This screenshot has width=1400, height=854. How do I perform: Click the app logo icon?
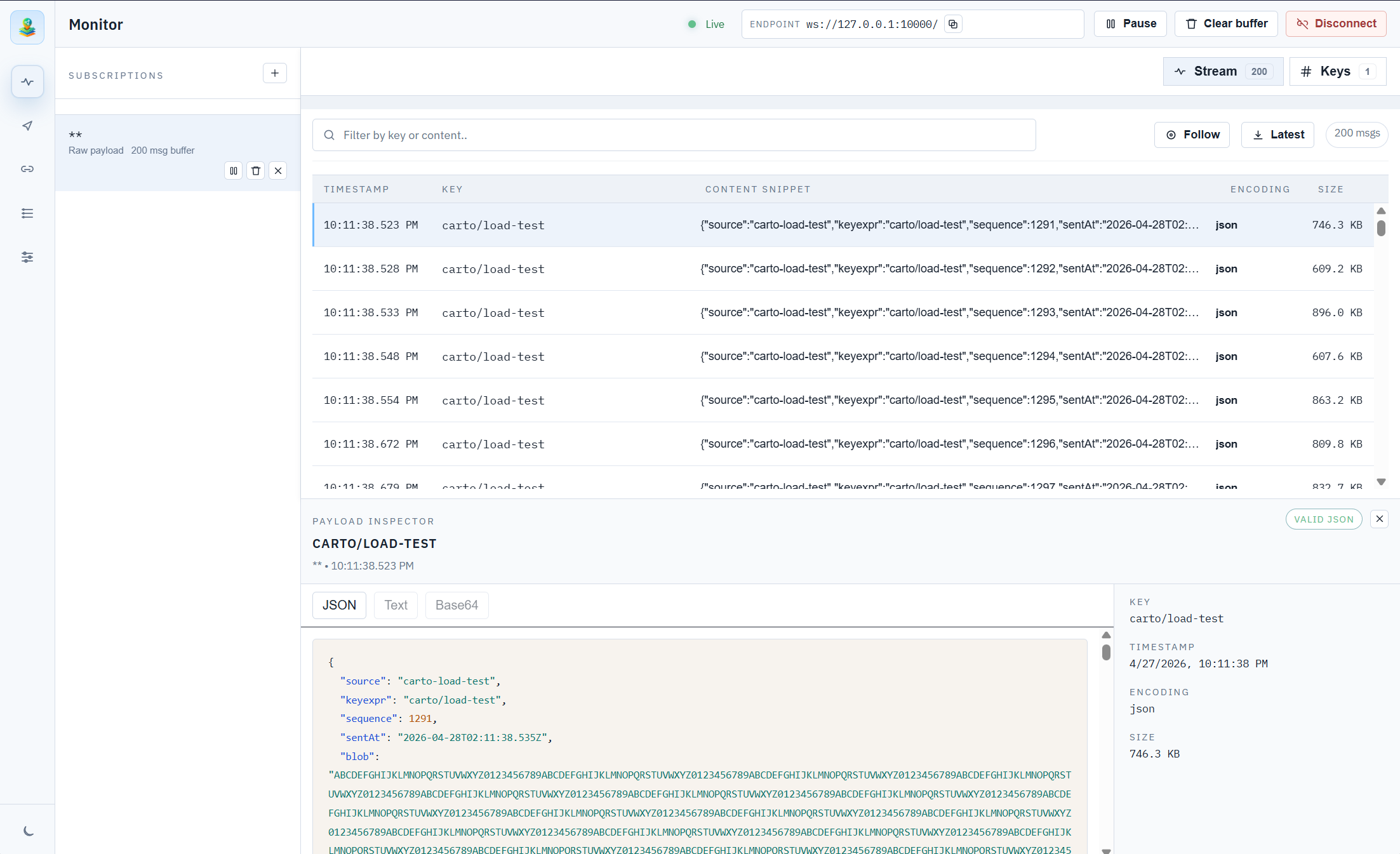pyautogui.click(x=27, y=27)
